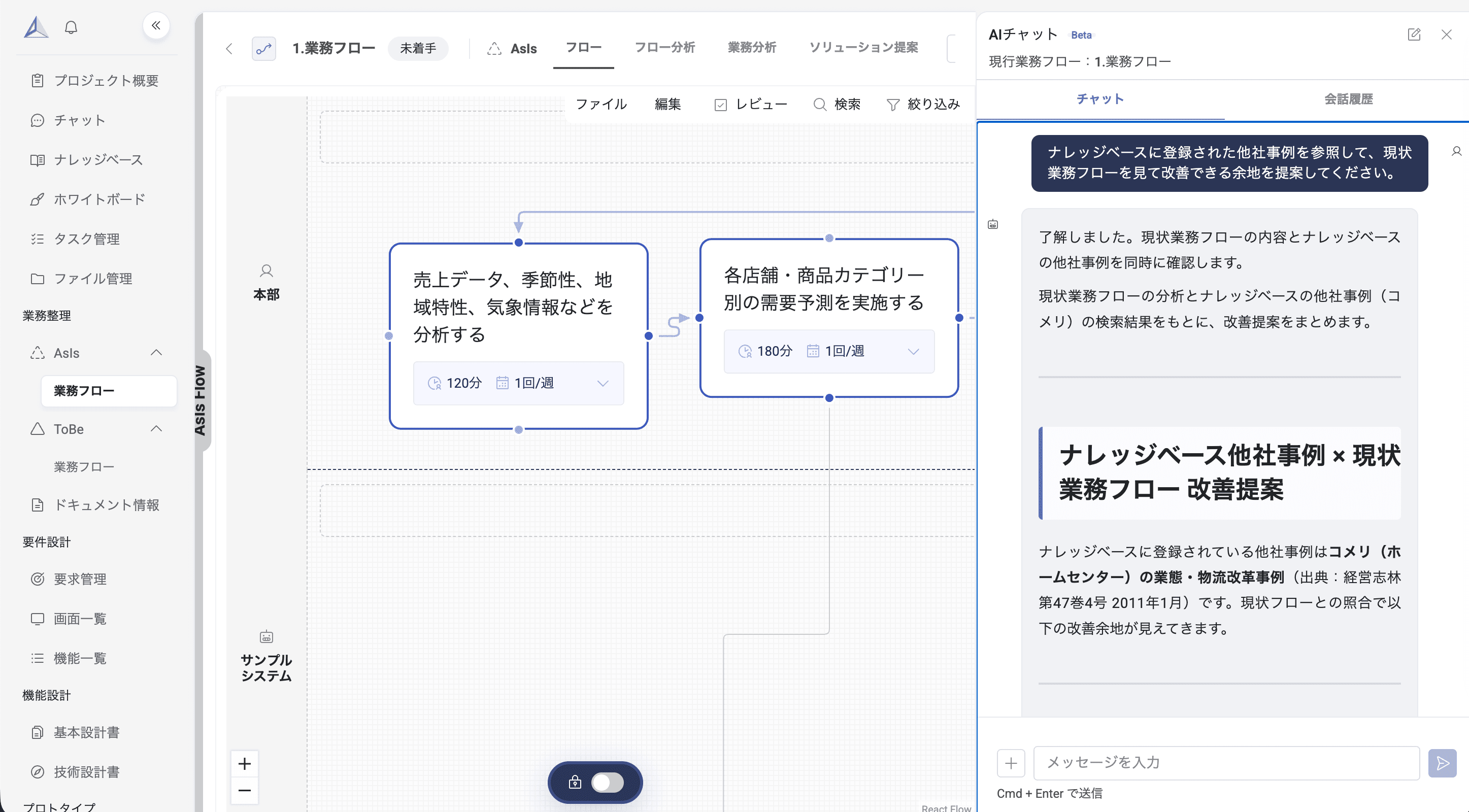Click the Beta badge label
The height and width of the screenshot is (812, 1469).
(1081, 35)
